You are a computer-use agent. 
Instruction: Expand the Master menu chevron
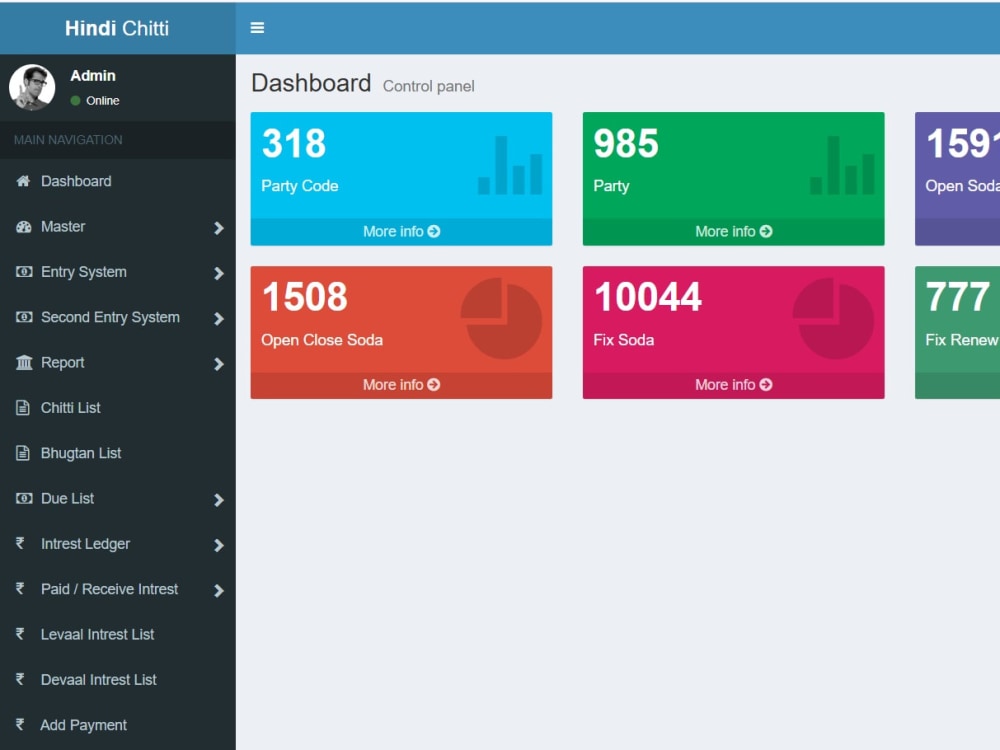pos(219,228)
